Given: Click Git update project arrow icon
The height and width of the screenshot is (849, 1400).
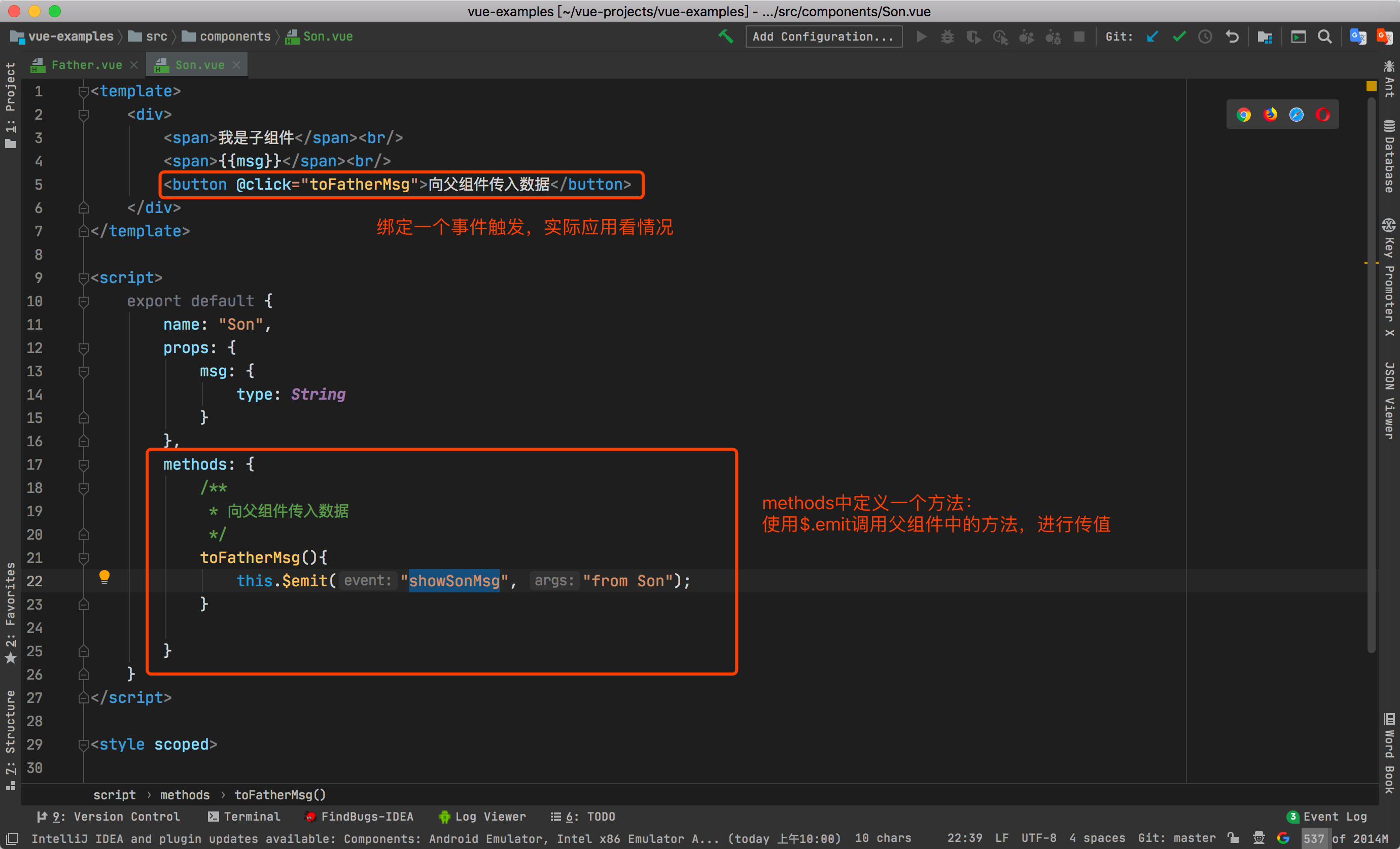Looking at the screenshot, I should point(1152,37).
